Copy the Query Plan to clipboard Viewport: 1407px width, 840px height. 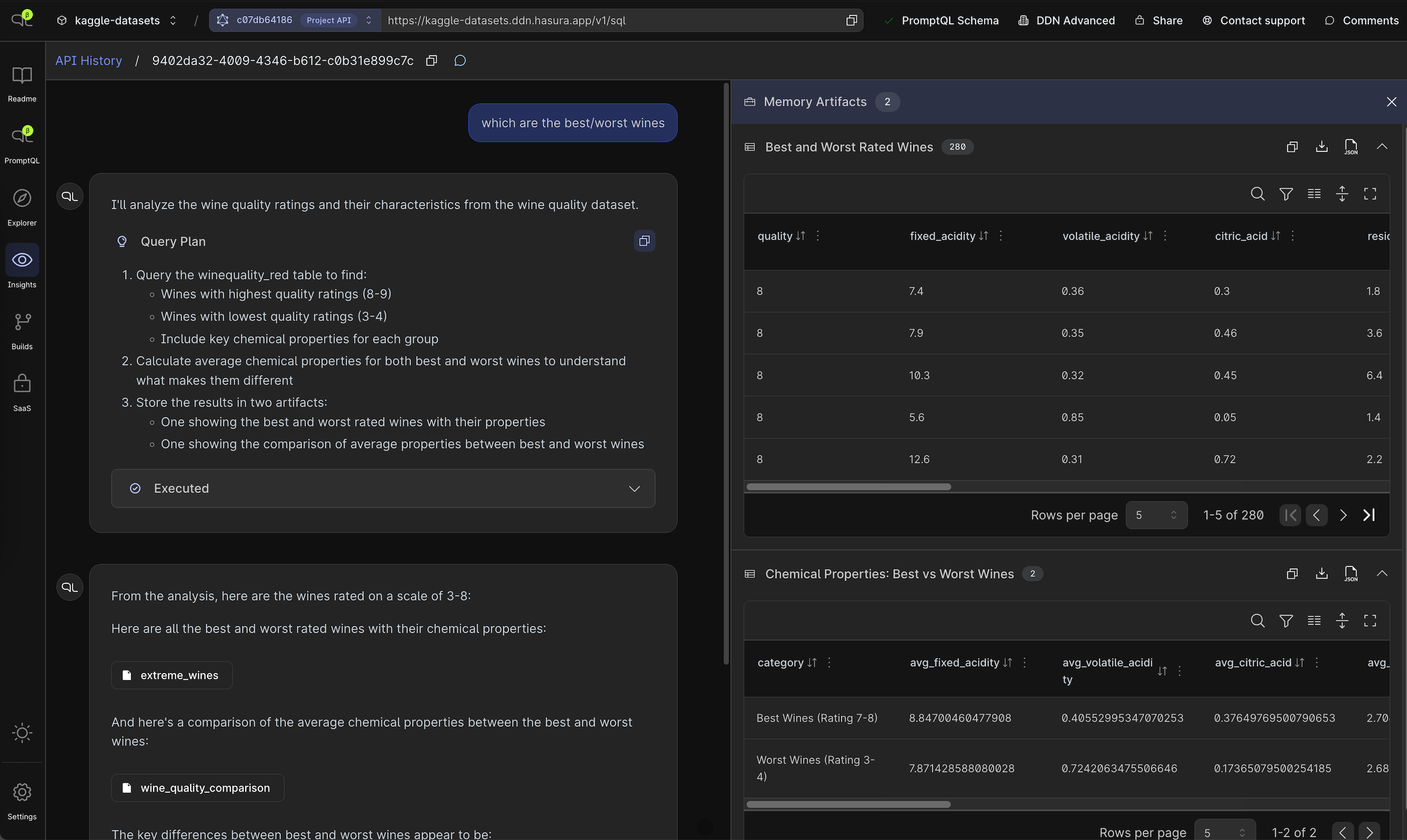644,241
